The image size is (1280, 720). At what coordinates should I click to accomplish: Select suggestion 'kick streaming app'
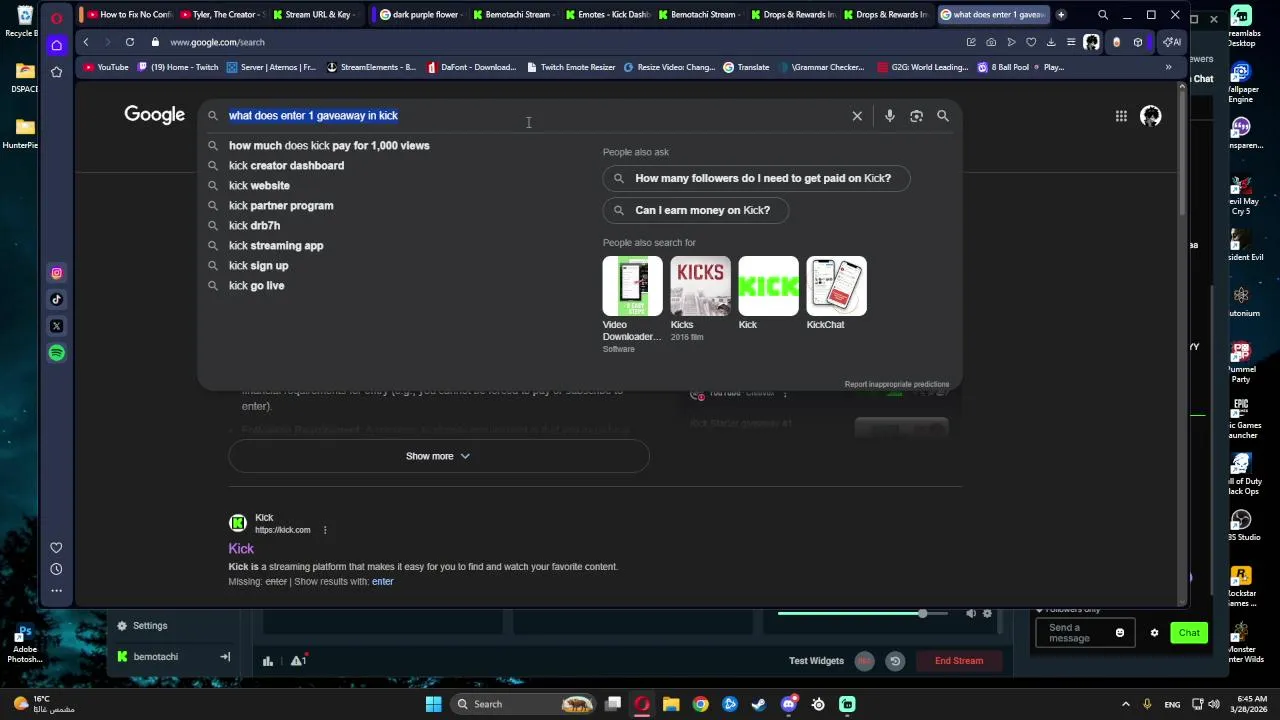pyautogui.click(x=276, y=246)
